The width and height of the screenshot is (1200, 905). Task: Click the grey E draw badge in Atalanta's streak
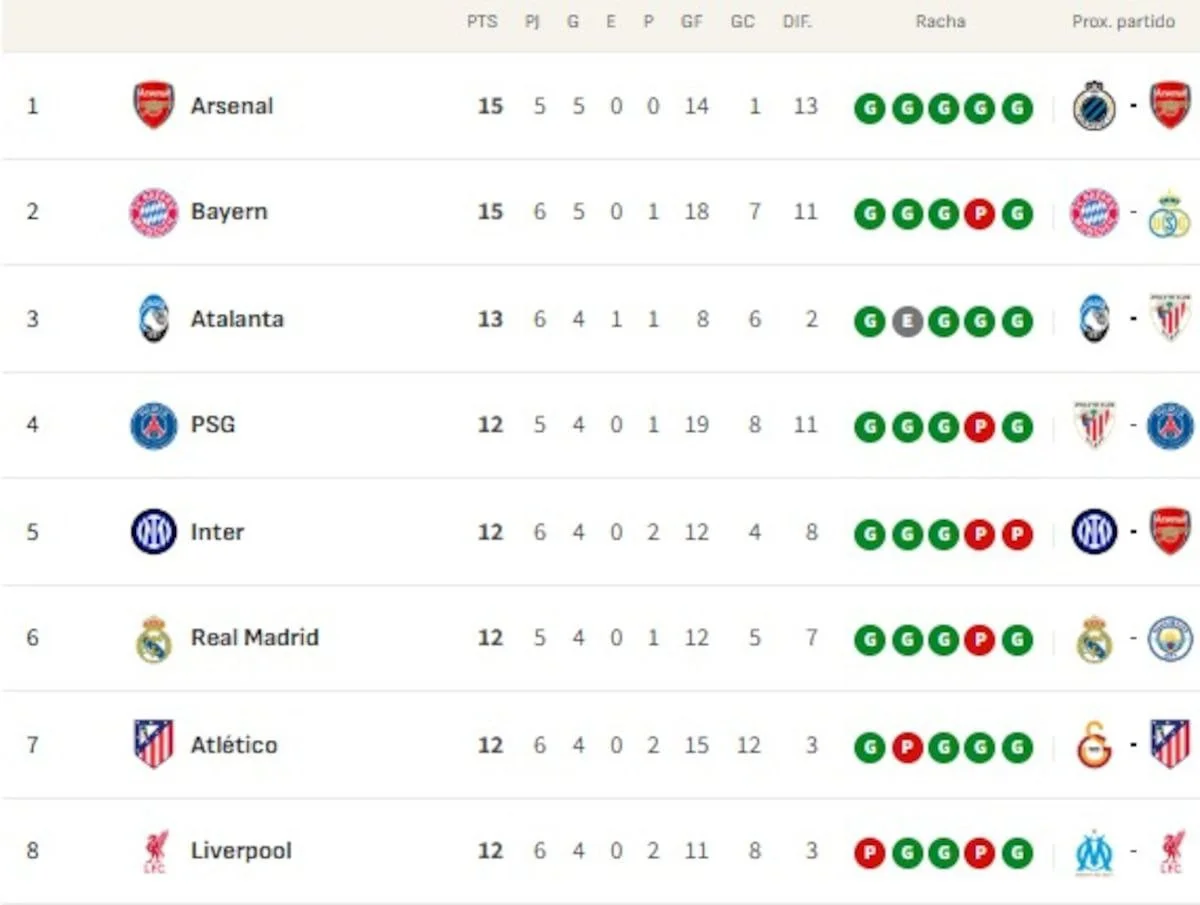click(907, 320)
